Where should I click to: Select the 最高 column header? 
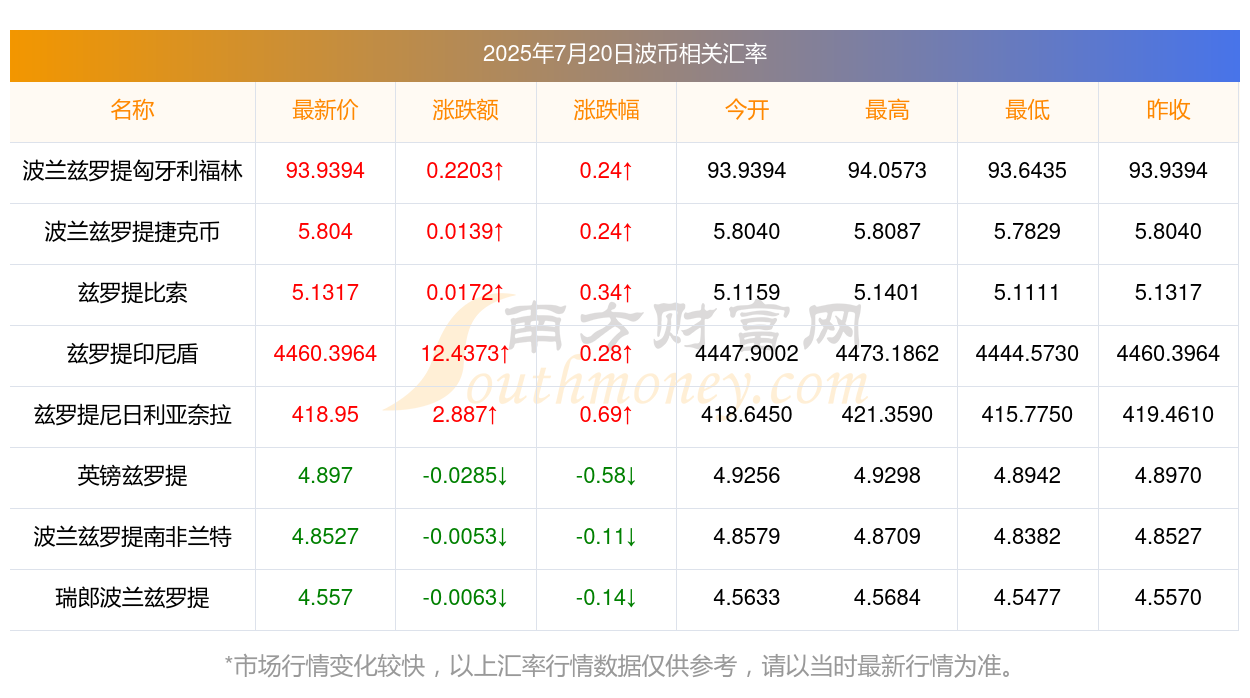pyautogui.click(x=887, y=110)
